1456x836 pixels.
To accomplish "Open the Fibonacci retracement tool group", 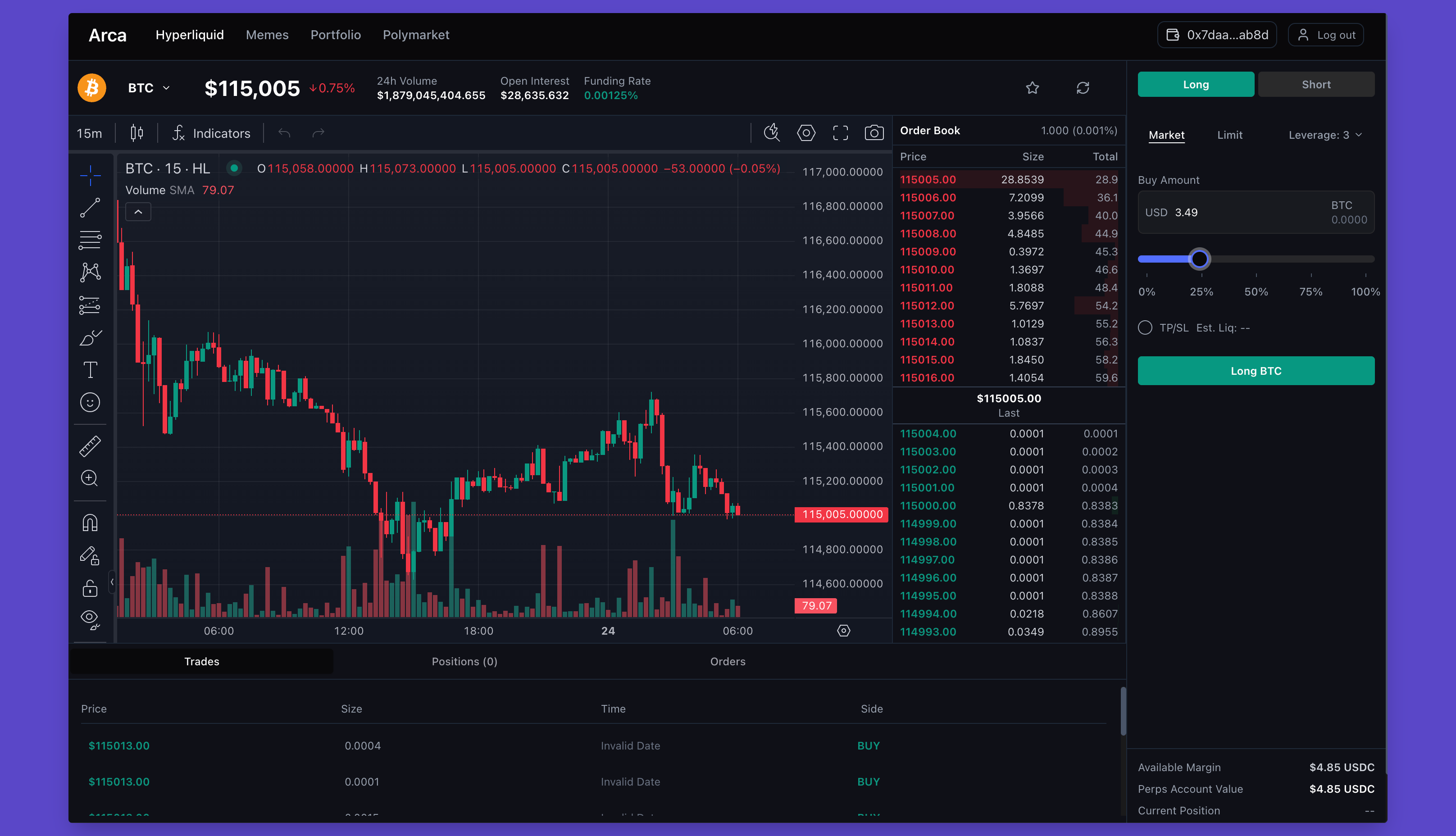I will coord(90,240).
